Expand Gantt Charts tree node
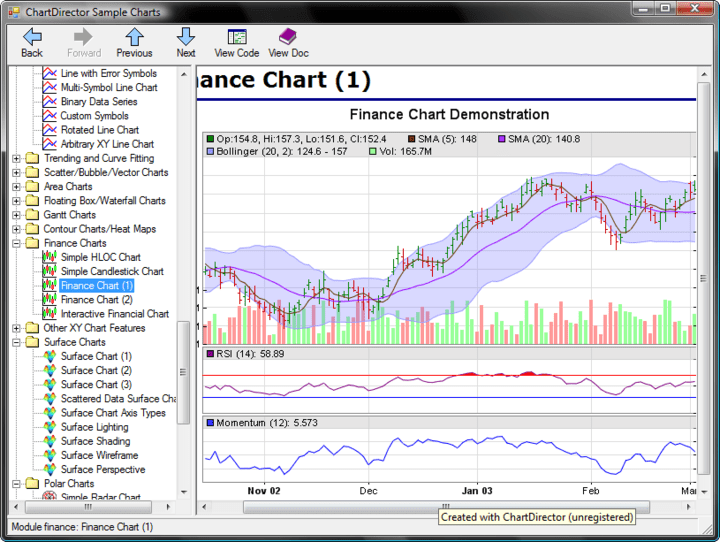Viewport: 720px width, 542px height. click(x=17, y=215)
